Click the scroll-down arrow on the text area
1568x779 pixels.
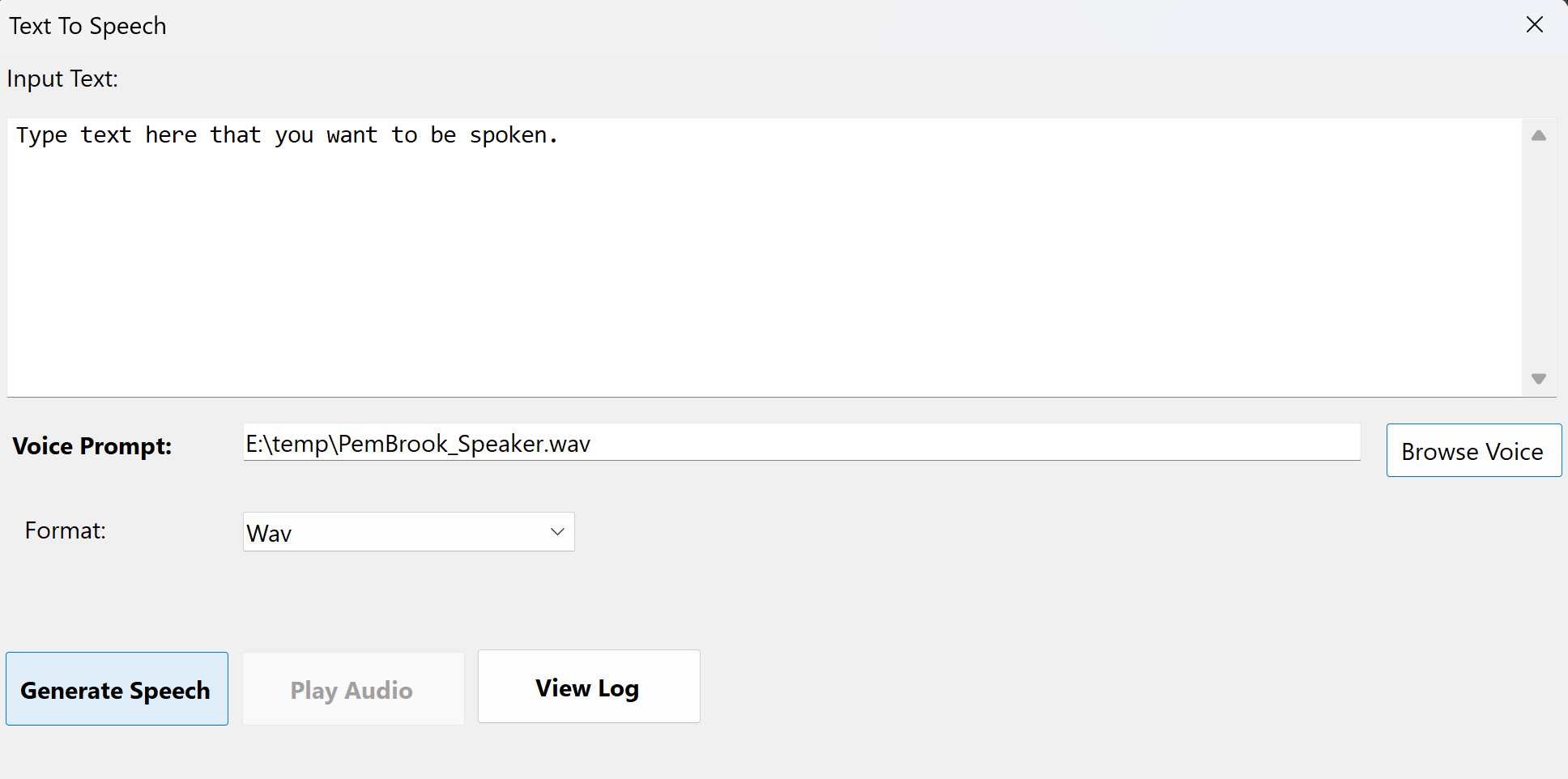tap(1538, 378)
